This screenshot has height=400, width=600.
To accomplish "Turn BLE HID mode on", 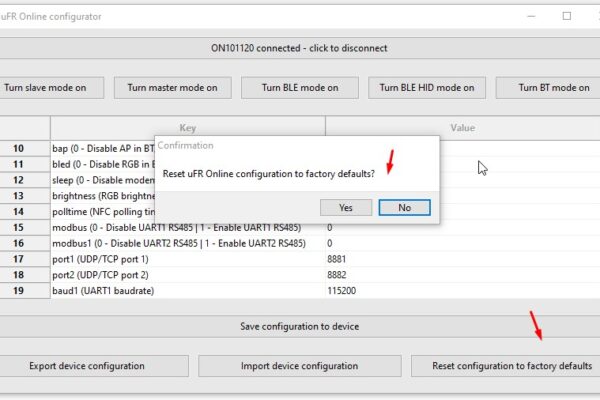I will (427, 88).
